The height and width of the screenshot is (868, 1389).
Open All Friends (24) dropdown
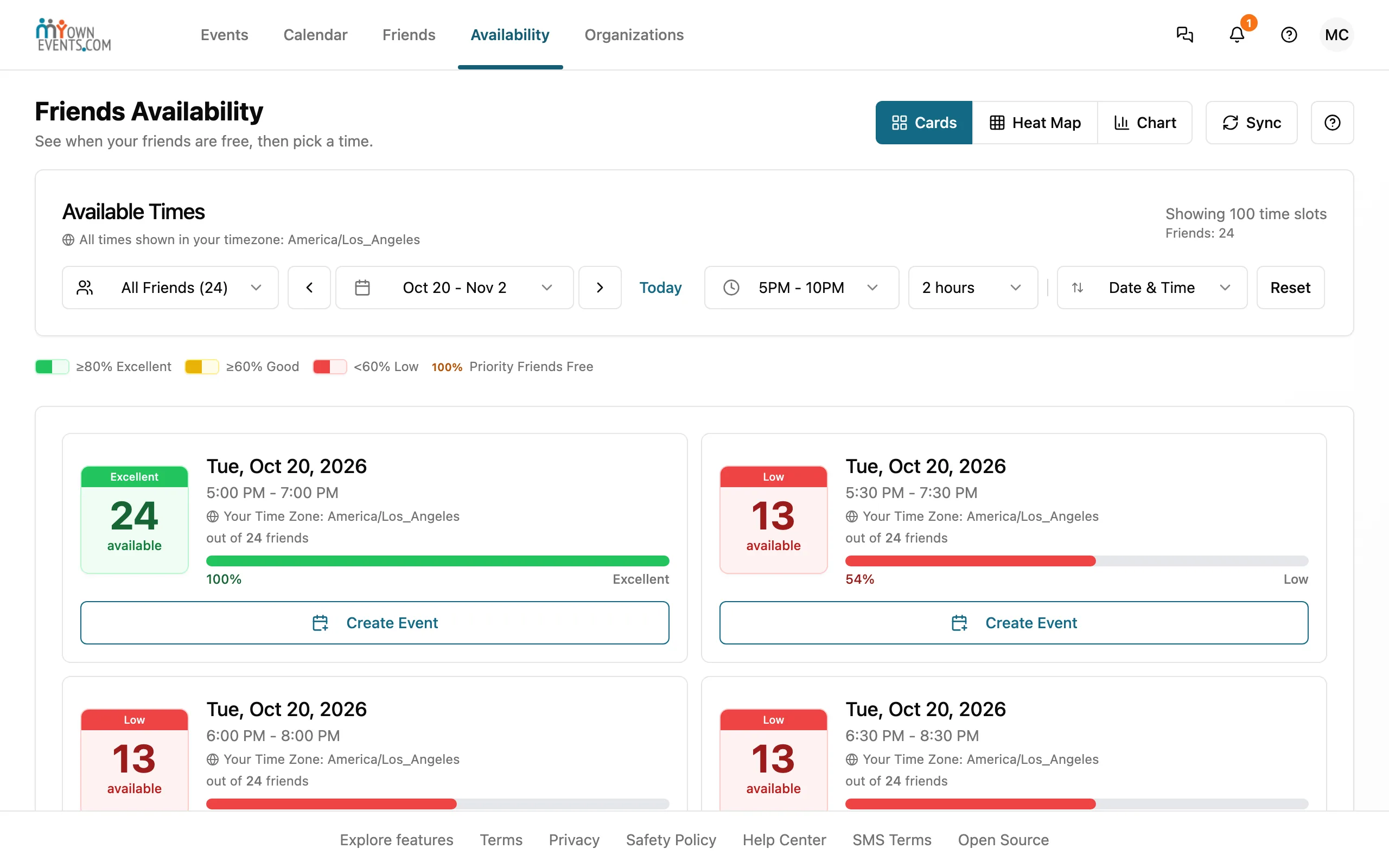coord(170,287)
